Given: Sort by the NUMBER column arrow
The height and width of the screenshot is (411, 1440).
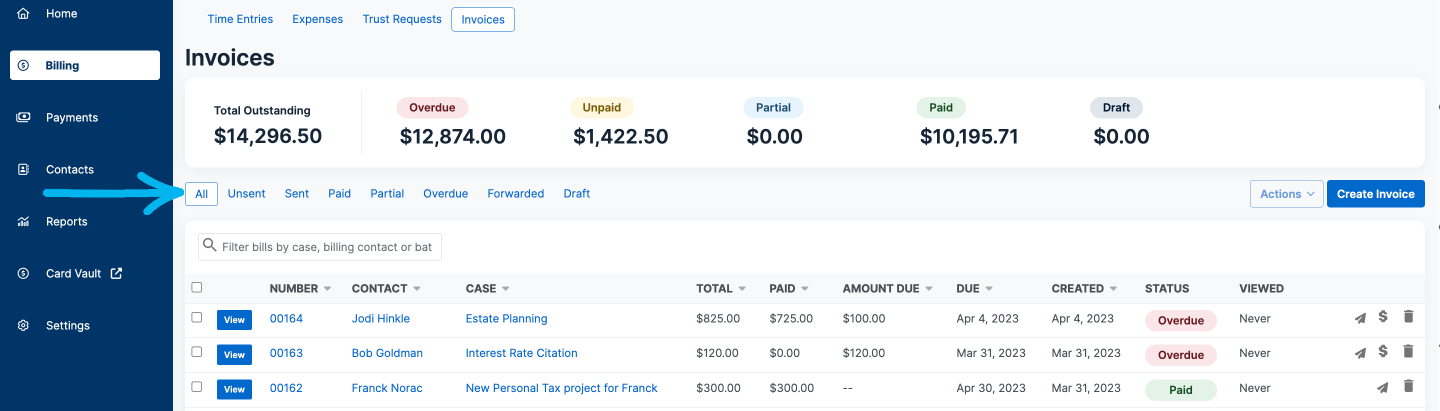Looking at the screenshot, I should [x=327, y=289].
